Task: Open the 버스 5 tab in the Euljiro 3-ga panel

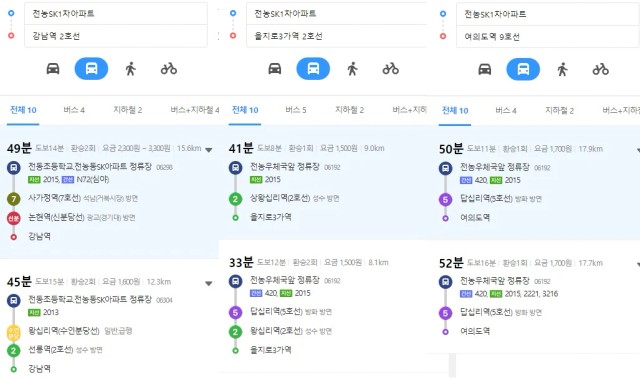Action: pyautogui.click(x=296, y=110)
